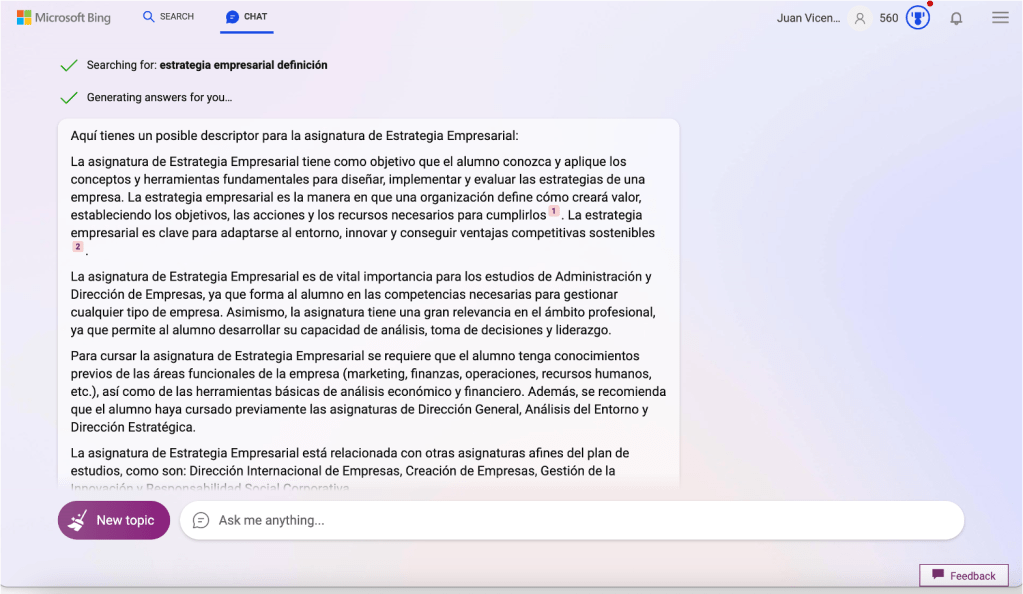Click the Microsoft Bing logo
Image resolution: width=1023 pixels, height=594 pixels.
tap(63, 18)
